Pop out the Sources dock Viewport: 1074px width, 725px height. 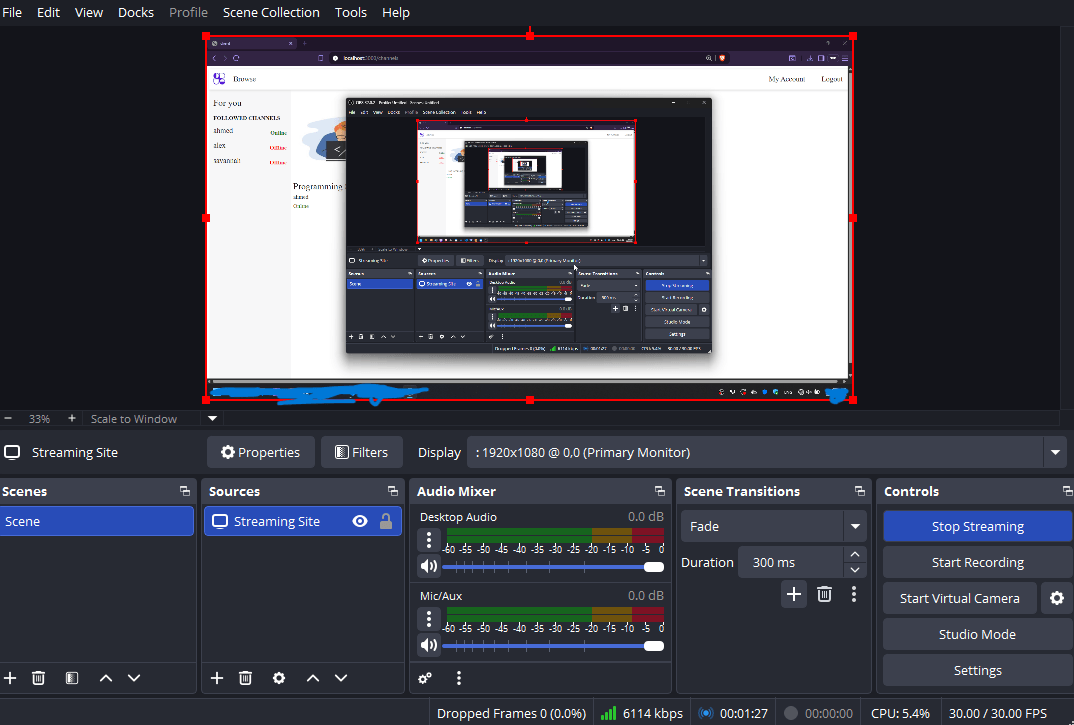(x=392, y=491)
